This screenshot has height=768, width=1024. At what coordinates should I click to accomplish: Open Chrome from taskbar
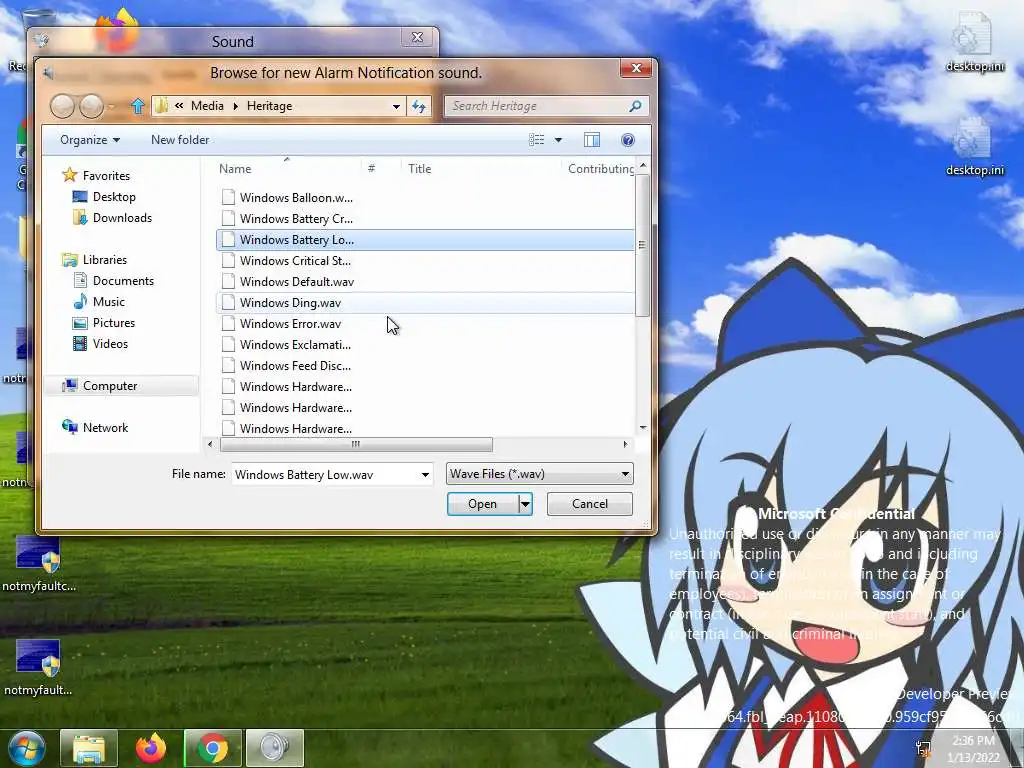(x=213, y=748)
